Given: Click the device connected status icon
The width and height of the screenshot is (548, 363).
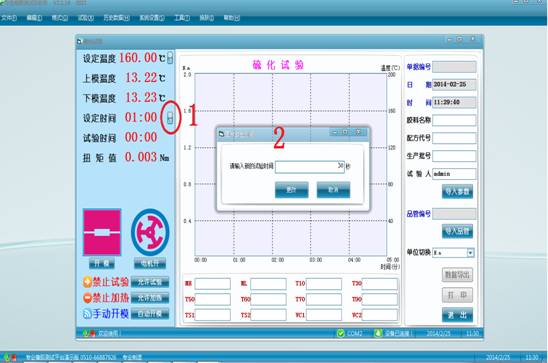Looking at the screenshot, I should tap(378, 333).
